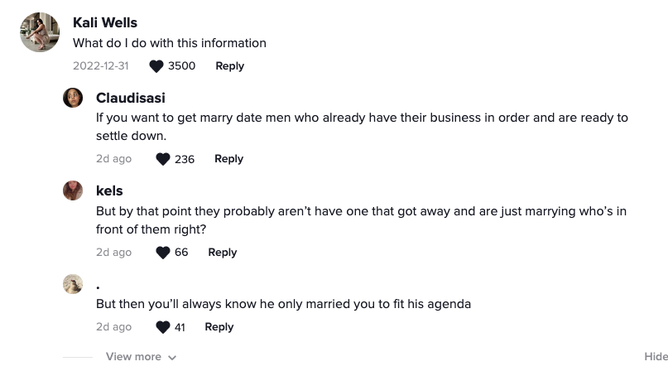The image size is (668, 376).
Task: Click the 236 likes count
Action: 184,159
